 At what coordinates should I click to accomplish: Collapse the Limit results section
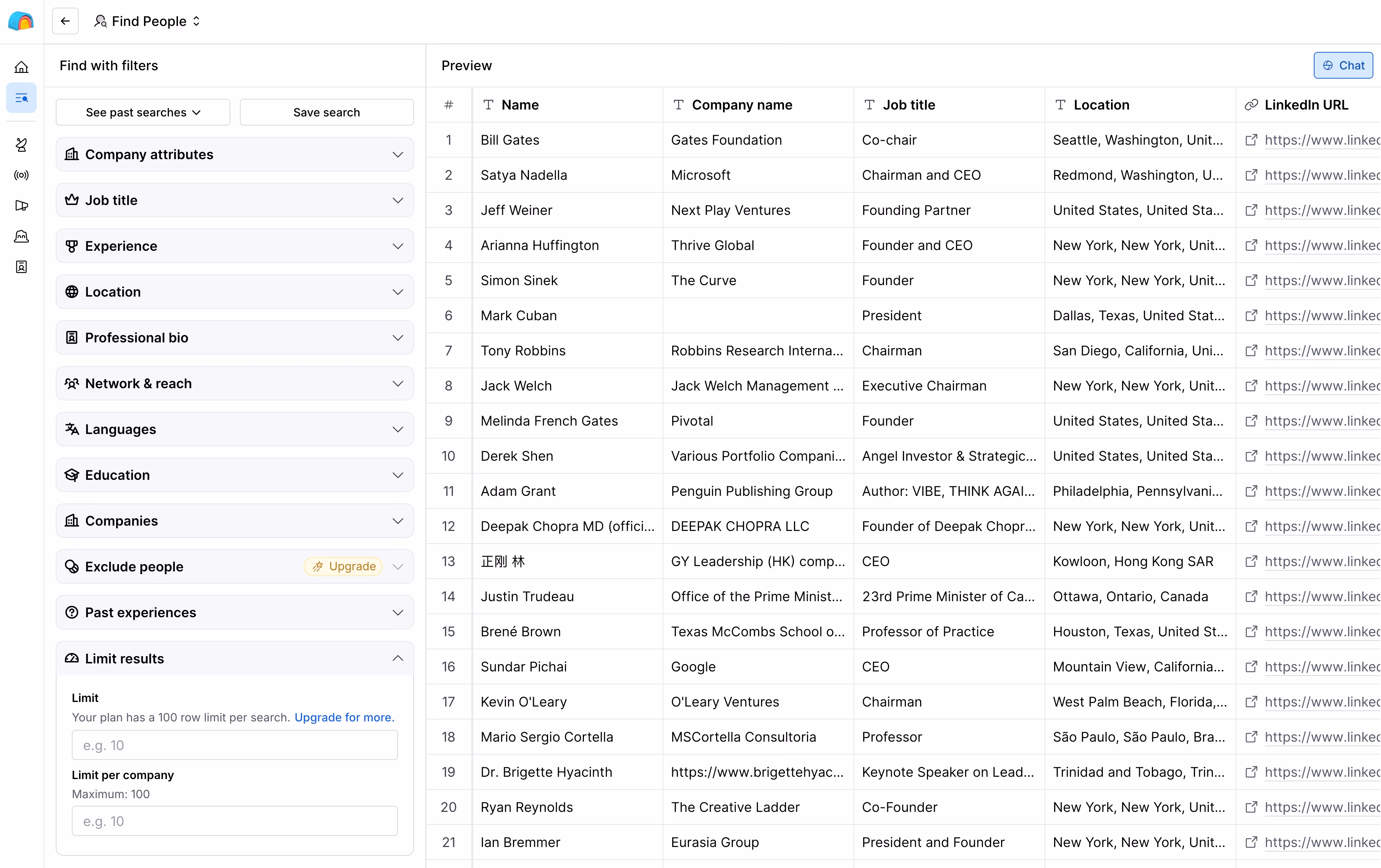234,658
